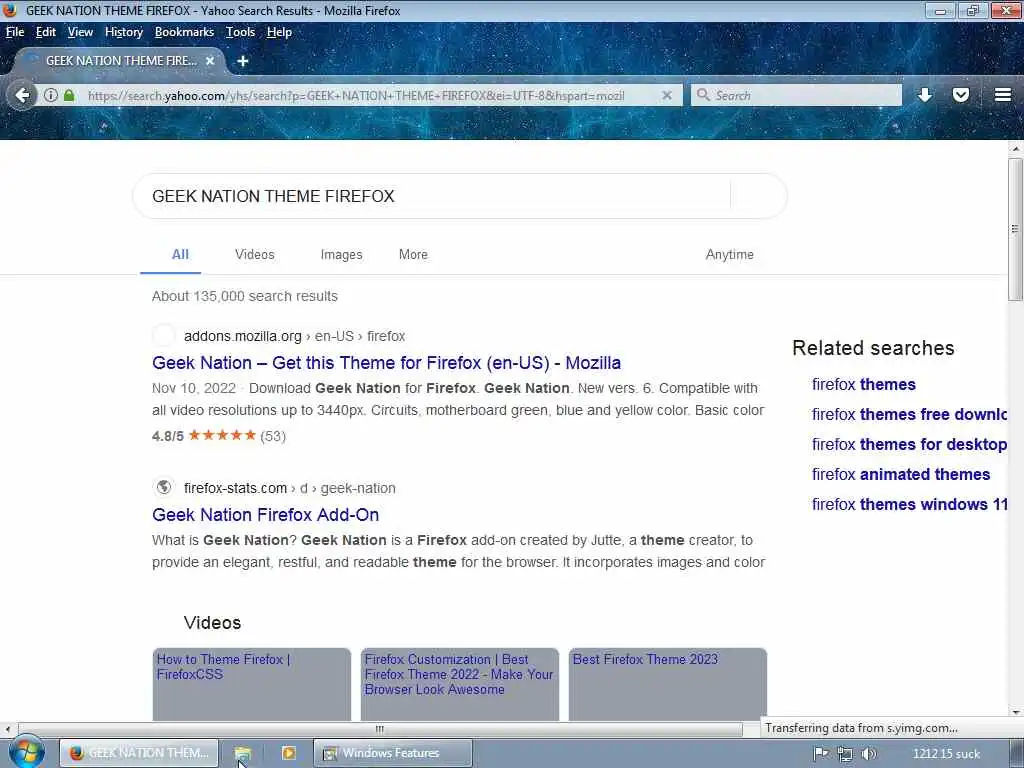Screen dimensions: 1024x768
Task: Open the History menu
Action: pos(123,32)
